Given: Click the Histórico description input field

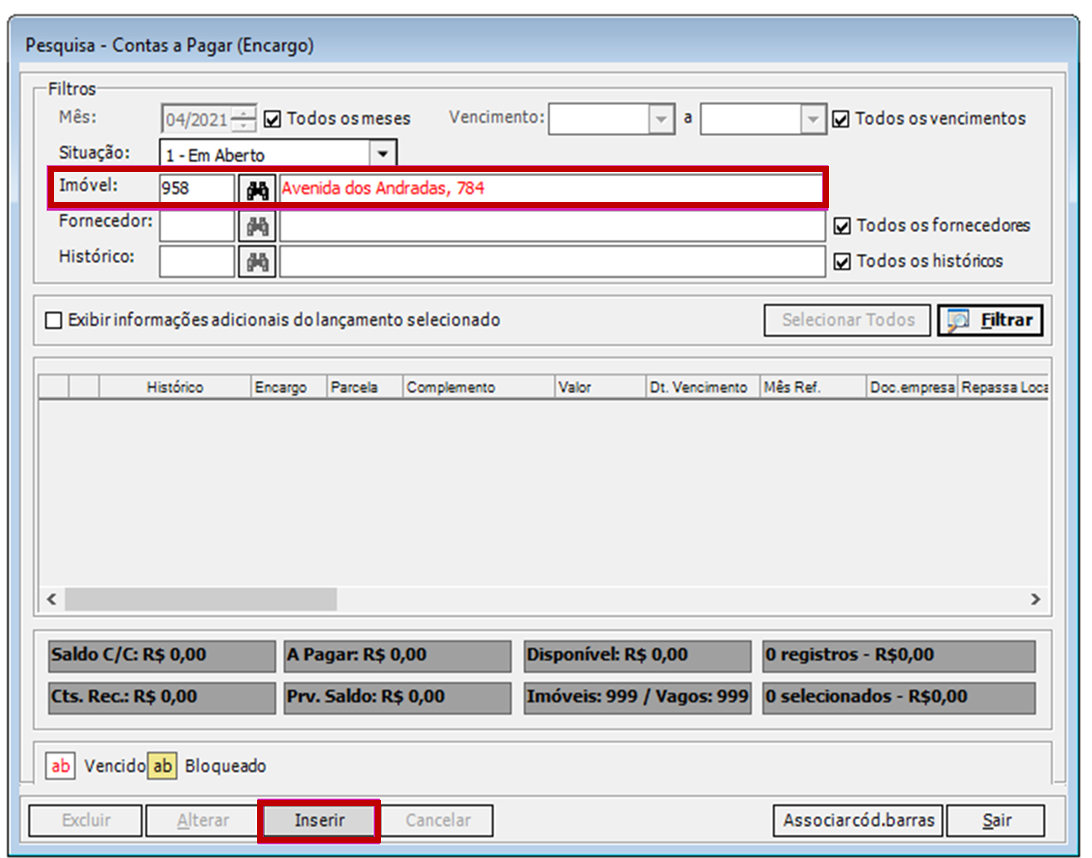Looking at the screenshot, I should click(552, 262).
